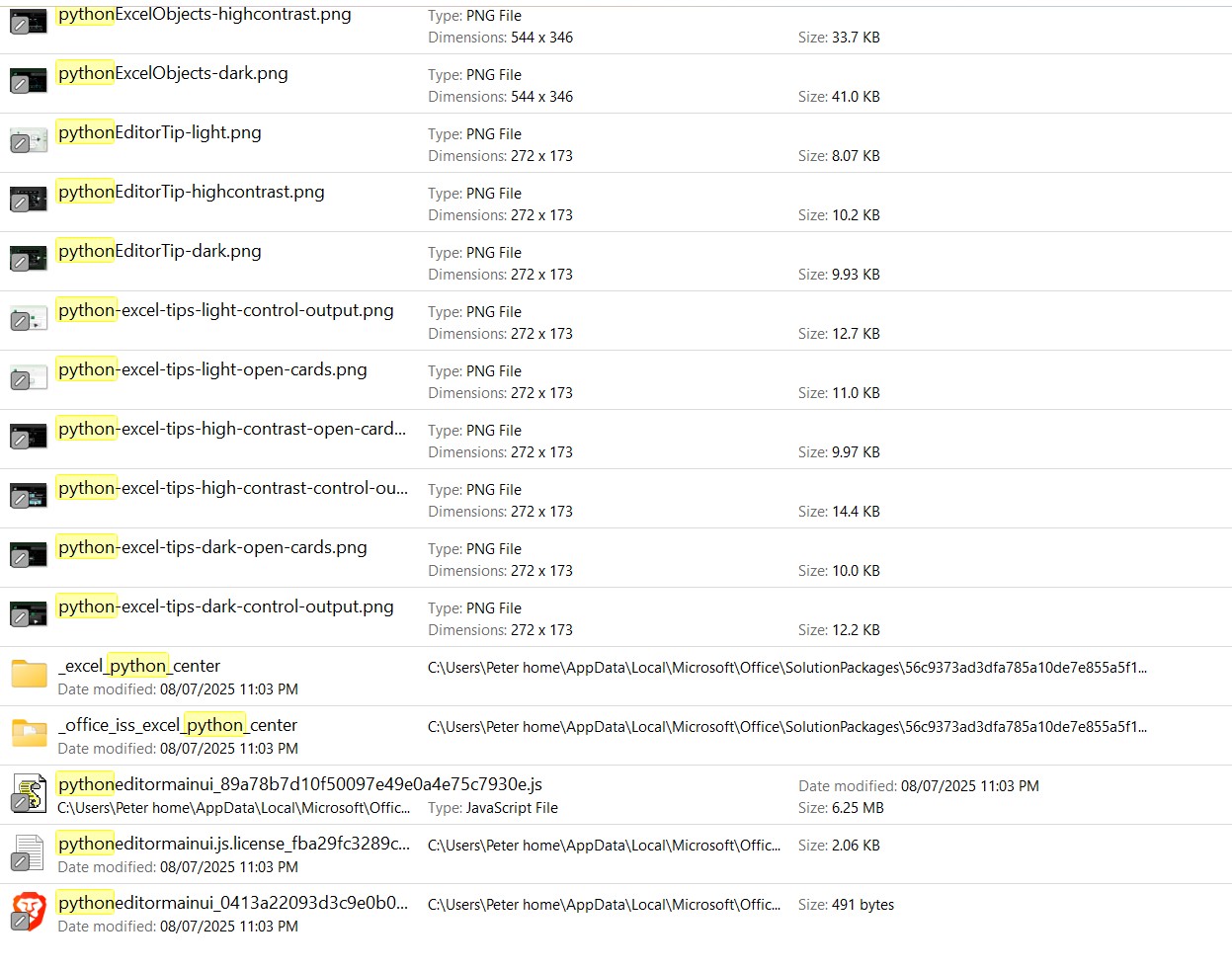Image resolution: width=1232 pixels, height=970 pixels.
Task: Click the pythonEditorTip-highcontrast.png thumbnail icon
Action: tap(29, 200)
